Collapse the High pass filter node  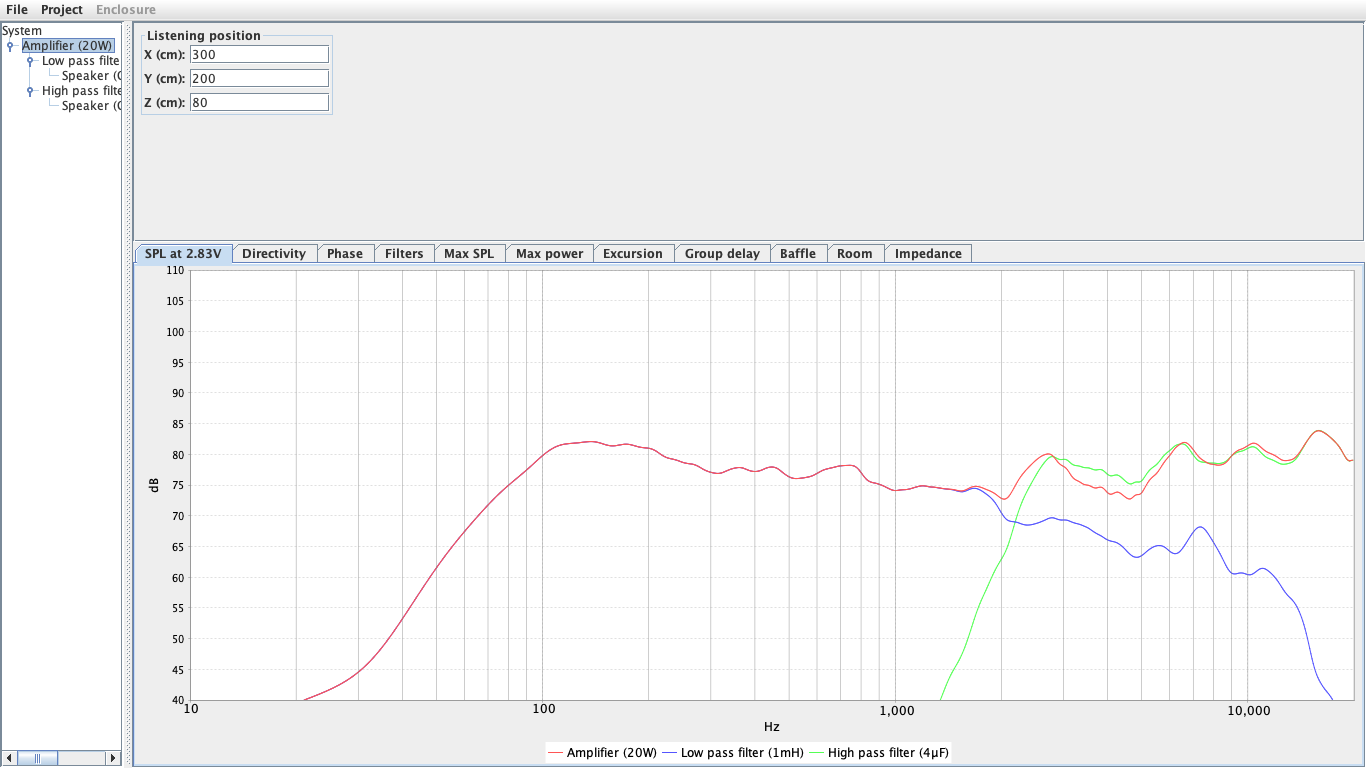28,90
